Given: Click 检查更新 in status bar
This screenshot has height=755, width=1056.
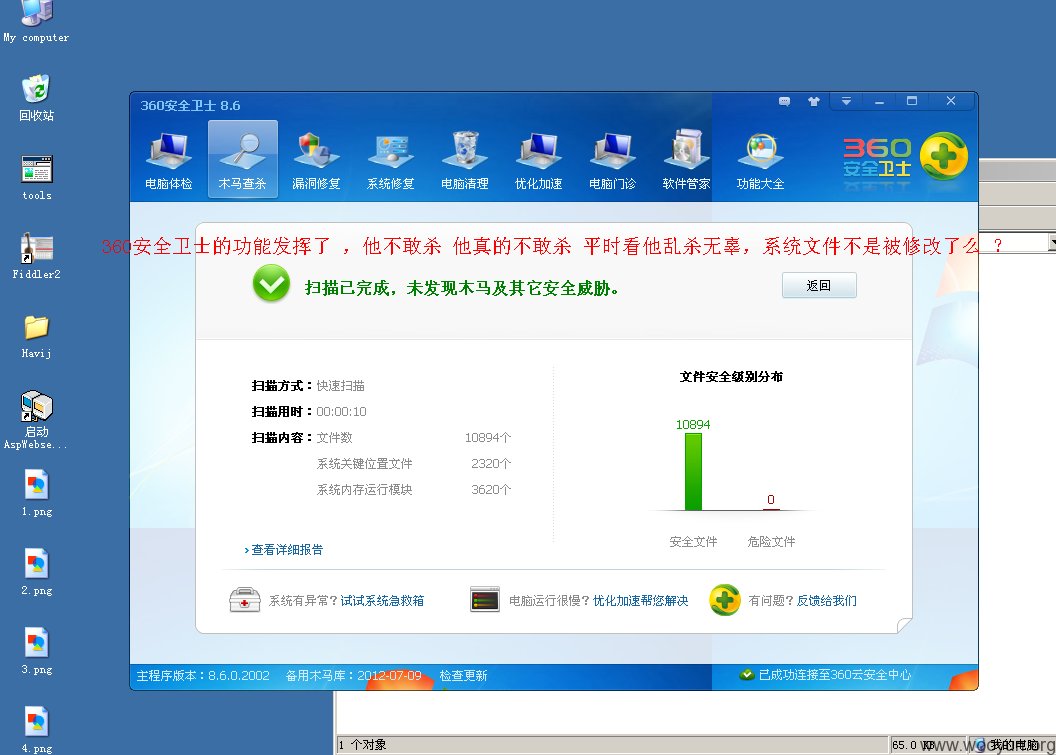Looking at the screenshot, I should 463,676.
